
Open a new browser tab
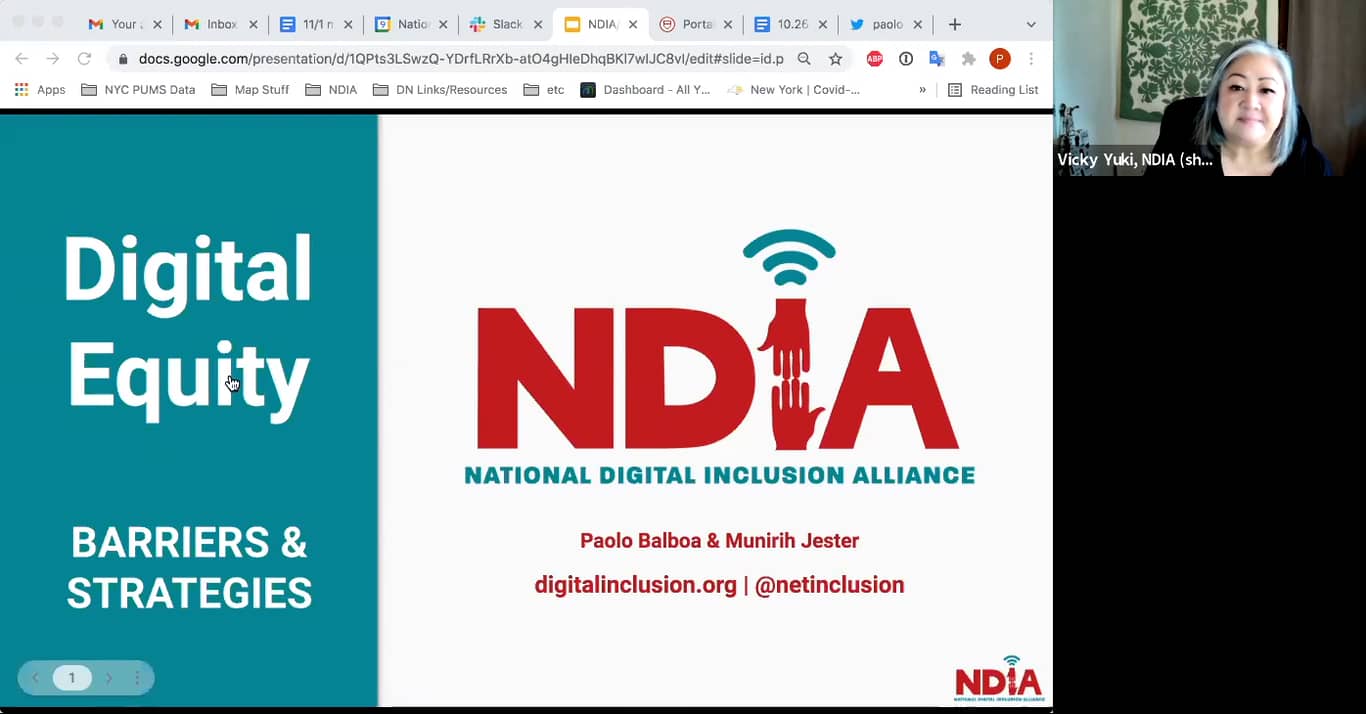[954, 24]
